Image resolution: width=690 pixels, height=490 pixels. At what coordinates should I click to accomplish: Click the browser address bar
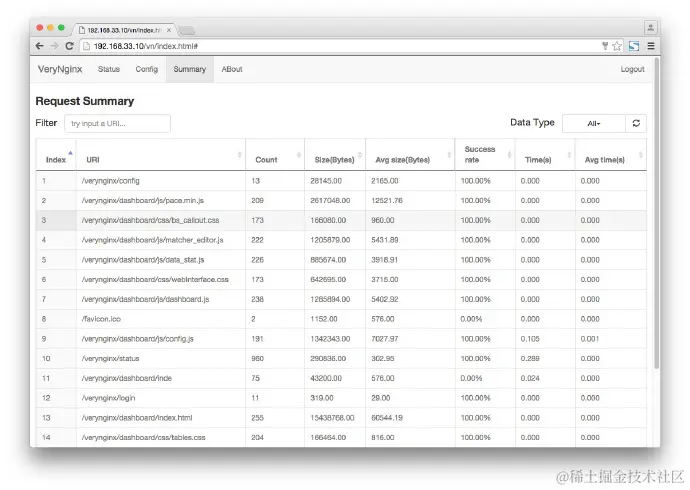pyautogui.click(x=343, y=46)
